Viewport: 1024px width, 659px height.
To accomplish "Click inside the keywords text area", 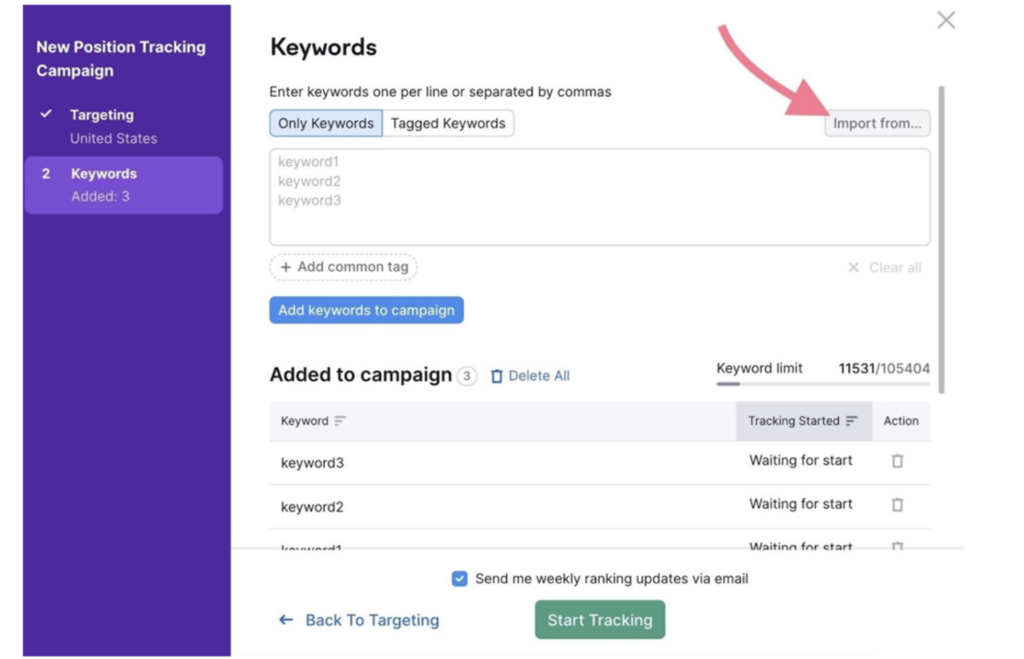I will [600, 198].
